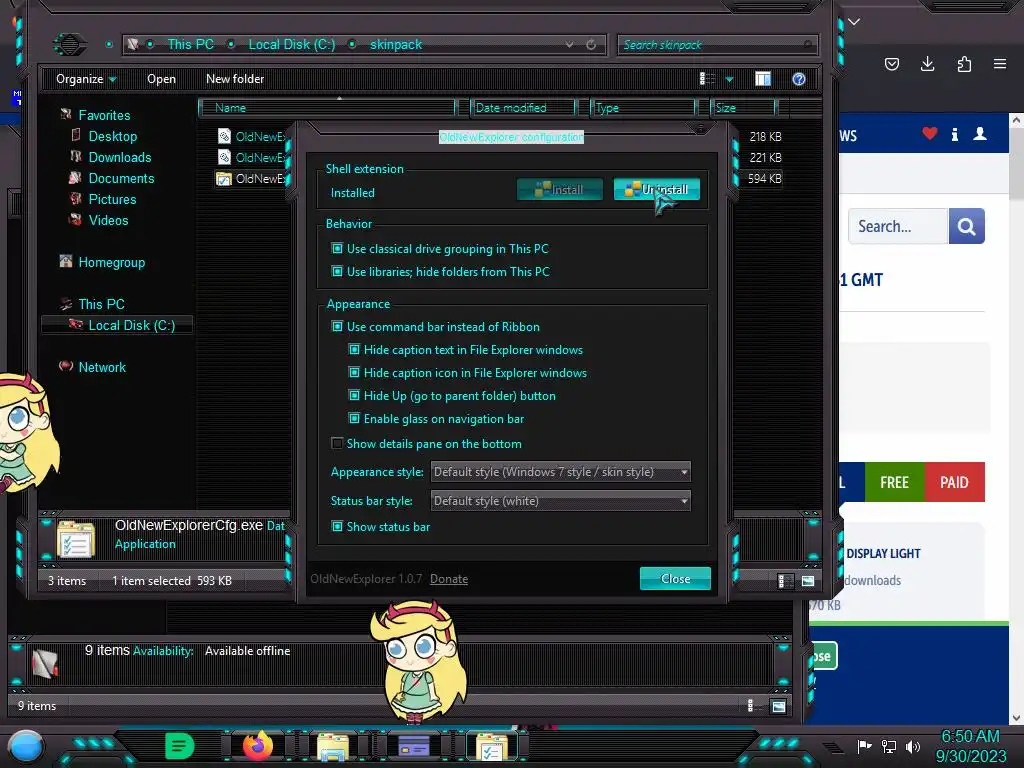Click the details view icon in status bar
Viewport: 1024px width, 768px height.
786,581
